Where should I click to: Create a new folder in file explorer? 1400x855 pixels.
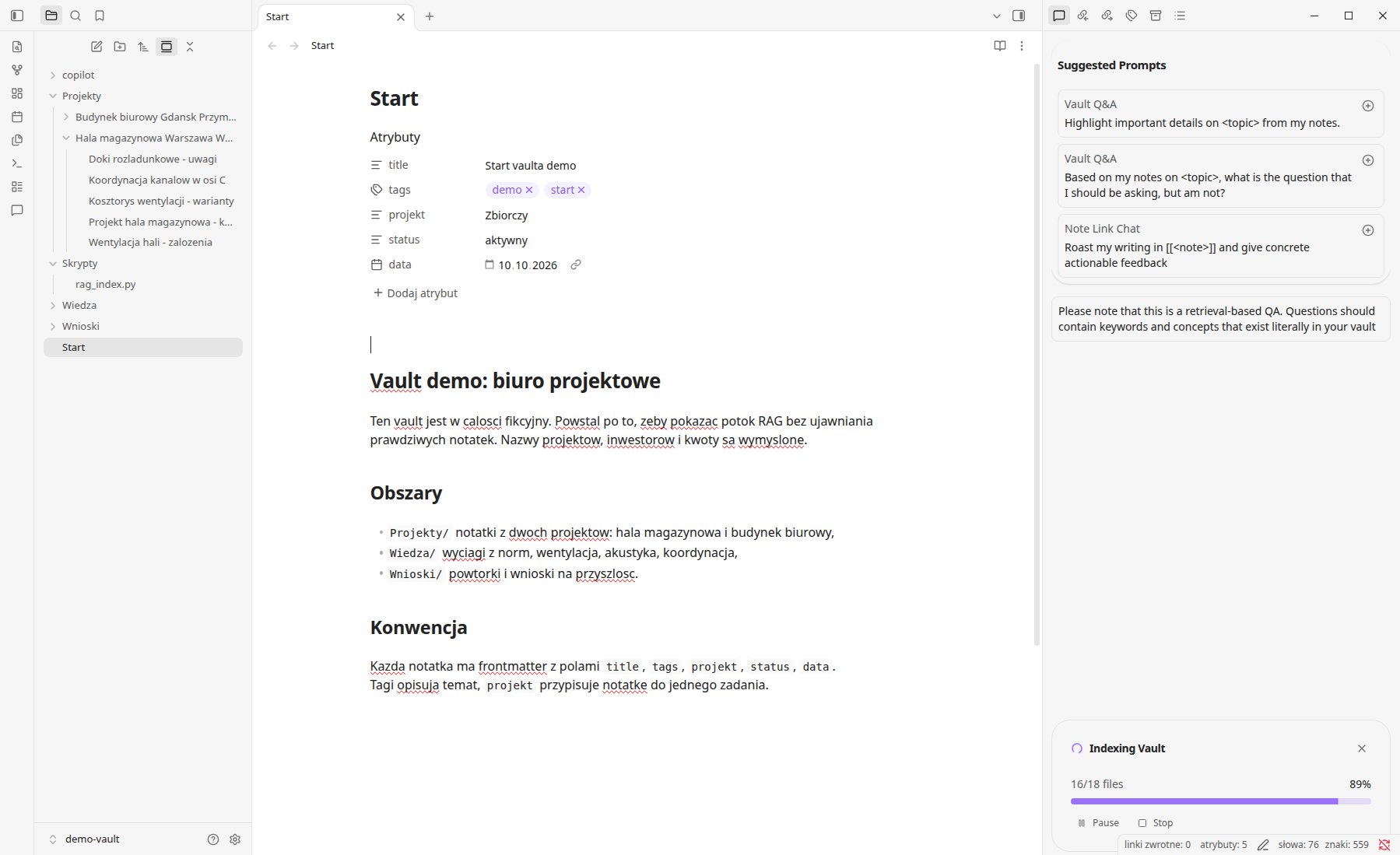coord(120,47)
